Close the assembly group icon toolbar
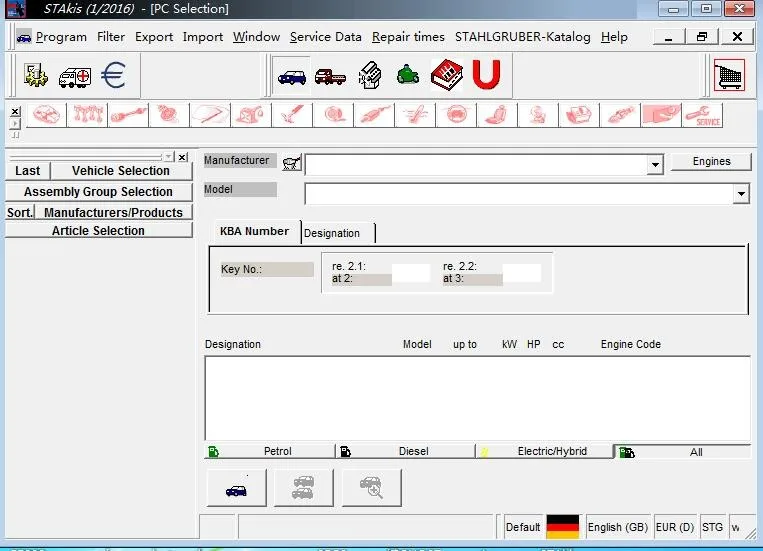763x551 pixels. point(16,111)
